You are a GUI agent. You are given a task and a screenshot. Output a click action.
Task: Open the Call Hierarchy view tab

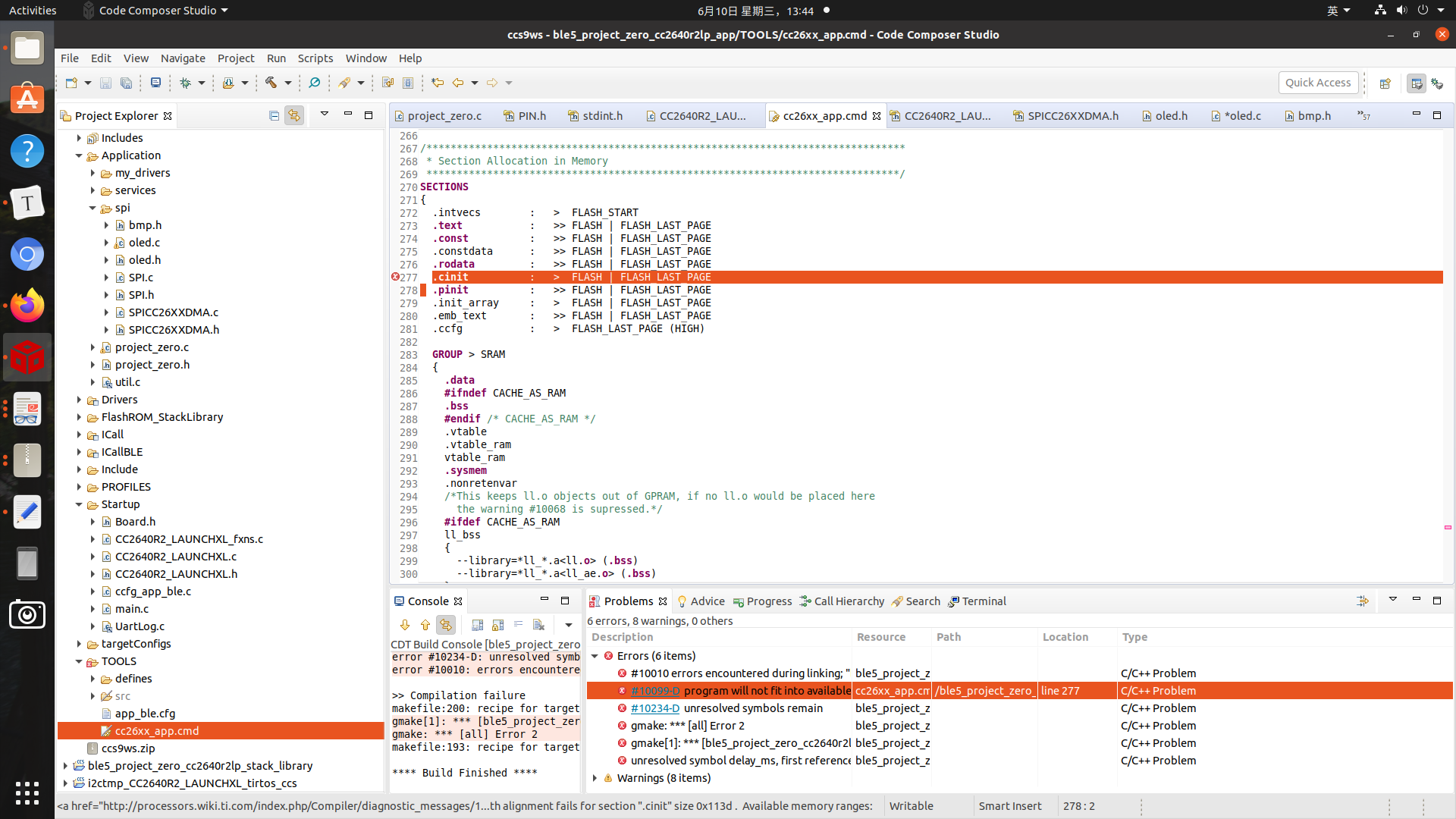(848, 601)
